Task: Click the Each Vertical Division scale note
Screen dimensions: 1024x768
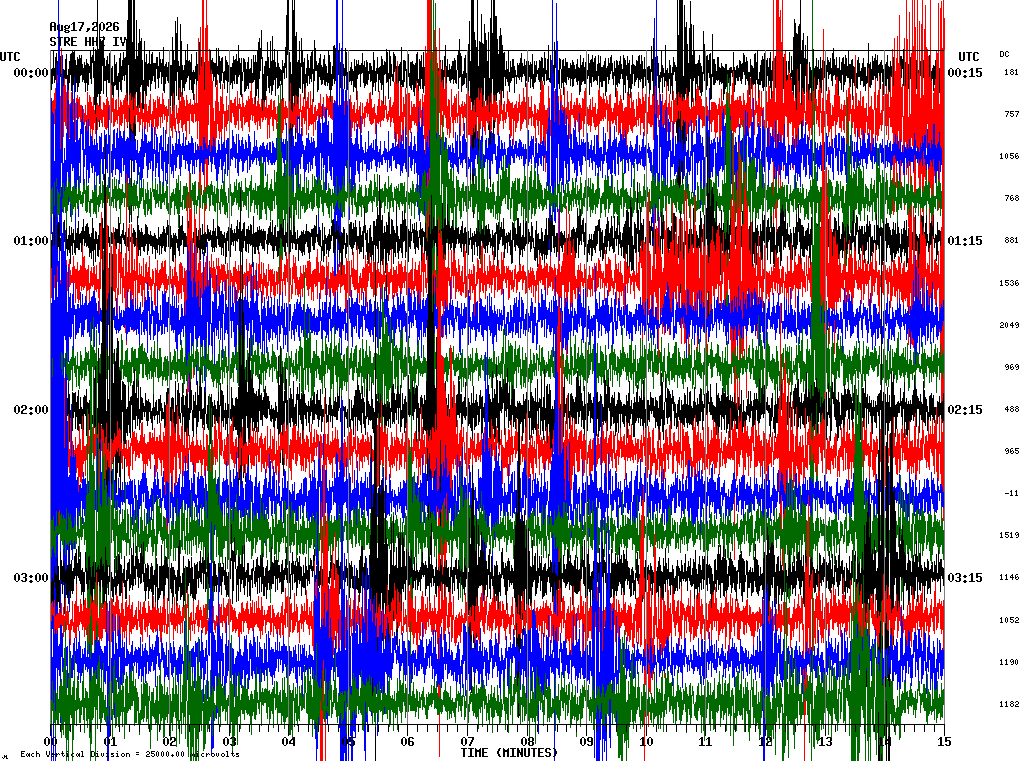Action: click(x=130, y=754)
